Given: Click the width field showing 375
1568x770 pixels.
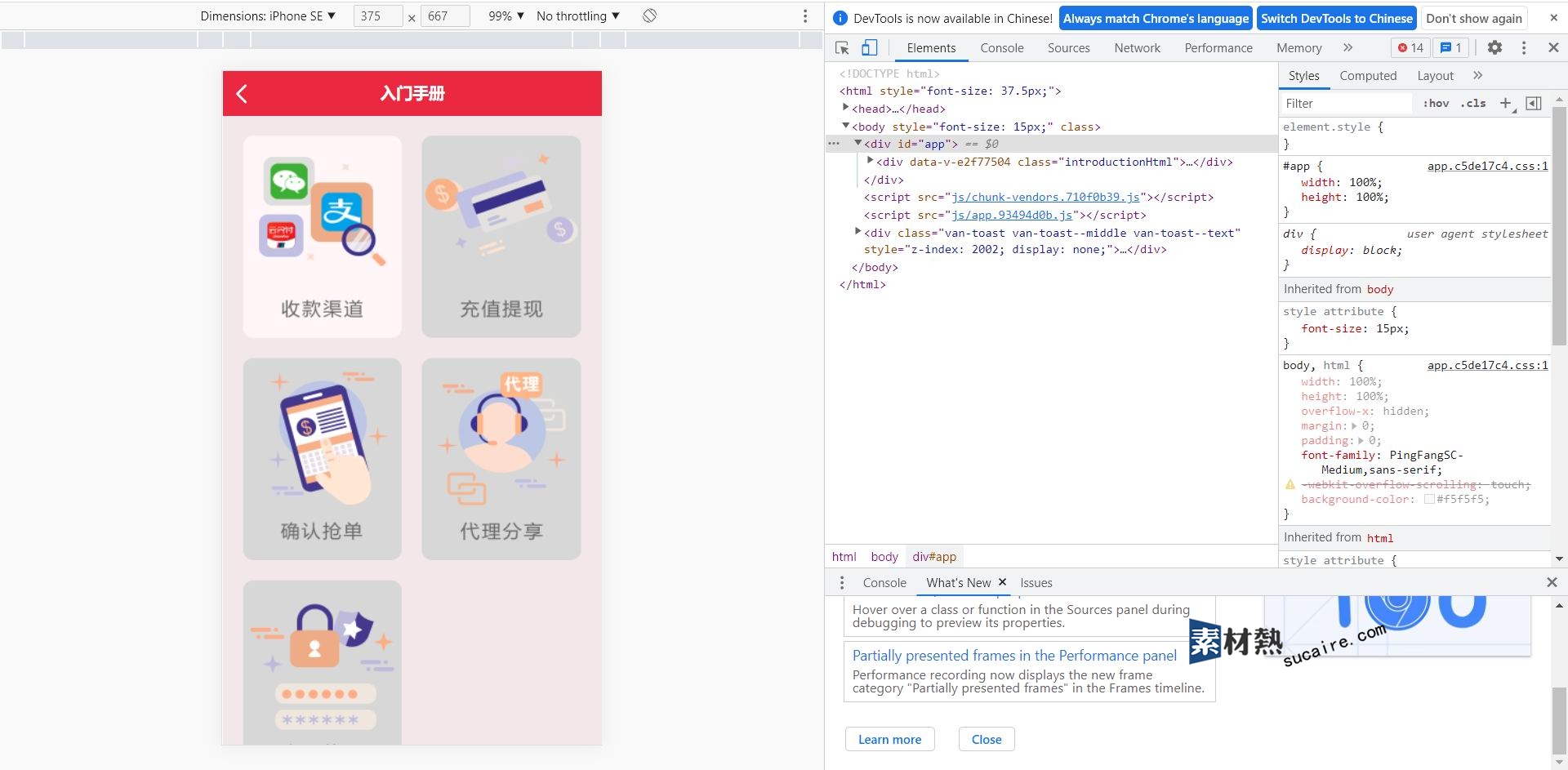Looking at the screenshot, I should [378, 16].
